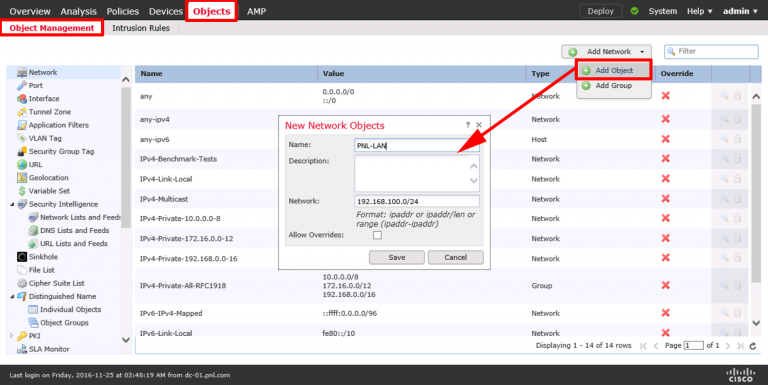Open the Add Network dropdown

point(606,51)
